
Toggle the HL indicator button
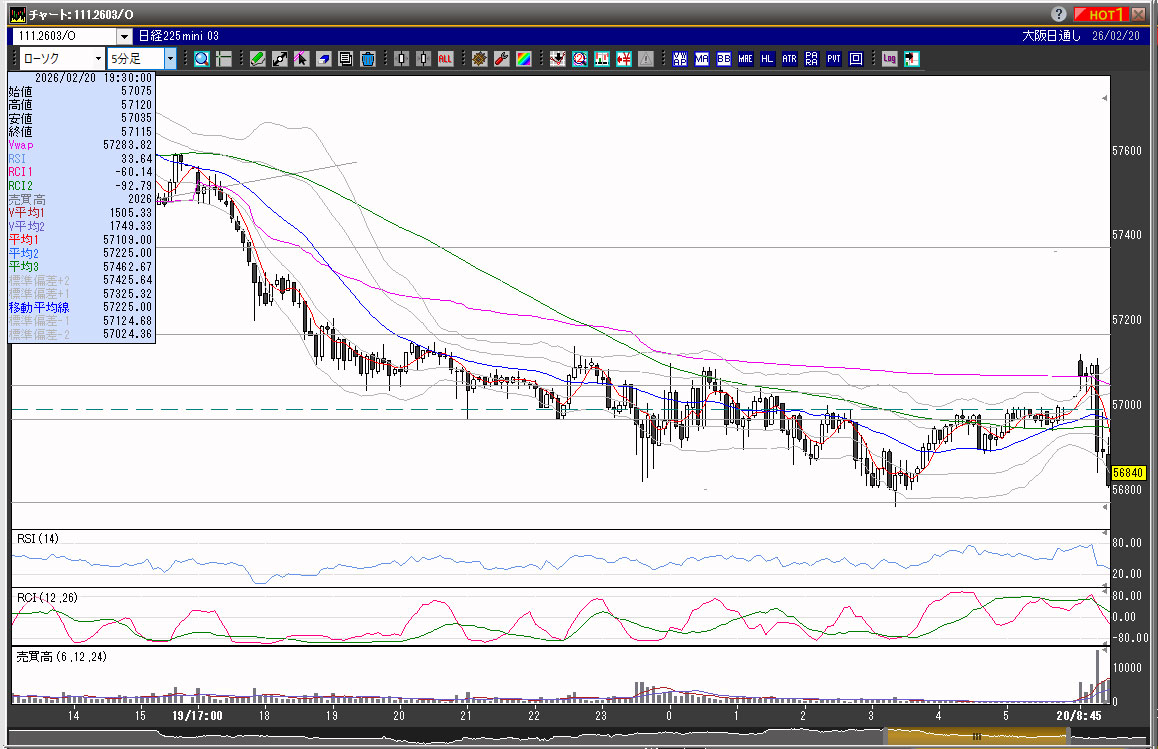767,59
